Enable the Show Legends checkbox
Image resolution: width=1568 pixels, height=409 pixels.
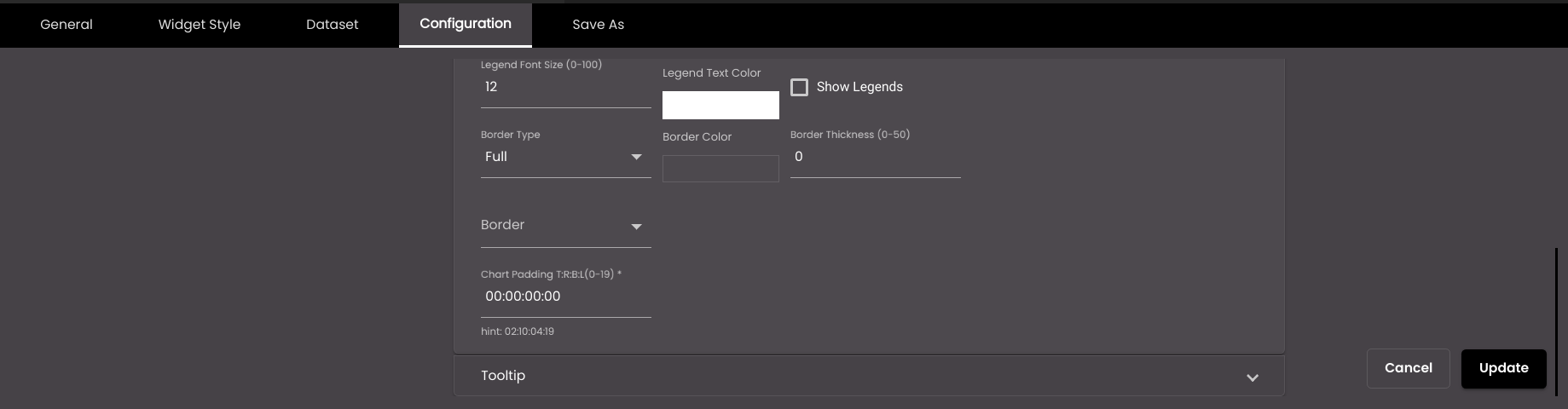[x=799, y=87]
